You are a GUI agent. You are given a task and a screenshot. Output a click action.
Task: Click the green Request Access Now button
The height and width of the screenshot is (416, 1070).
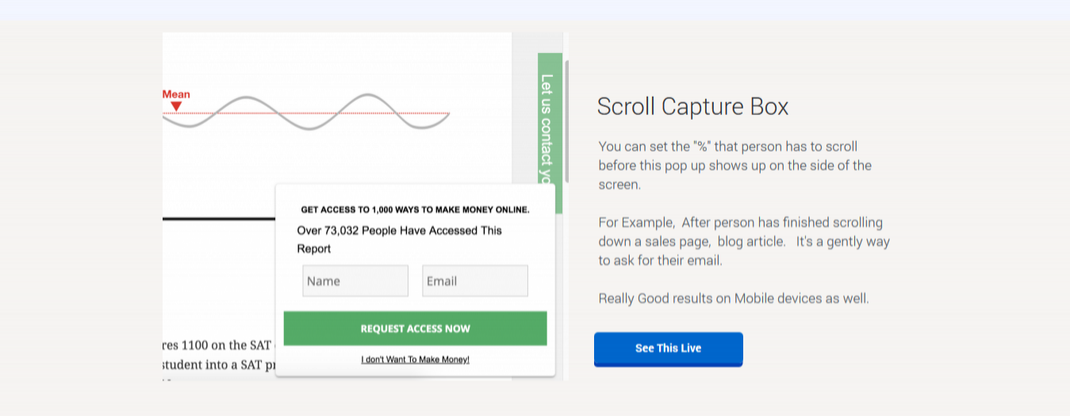pos(415,329)
